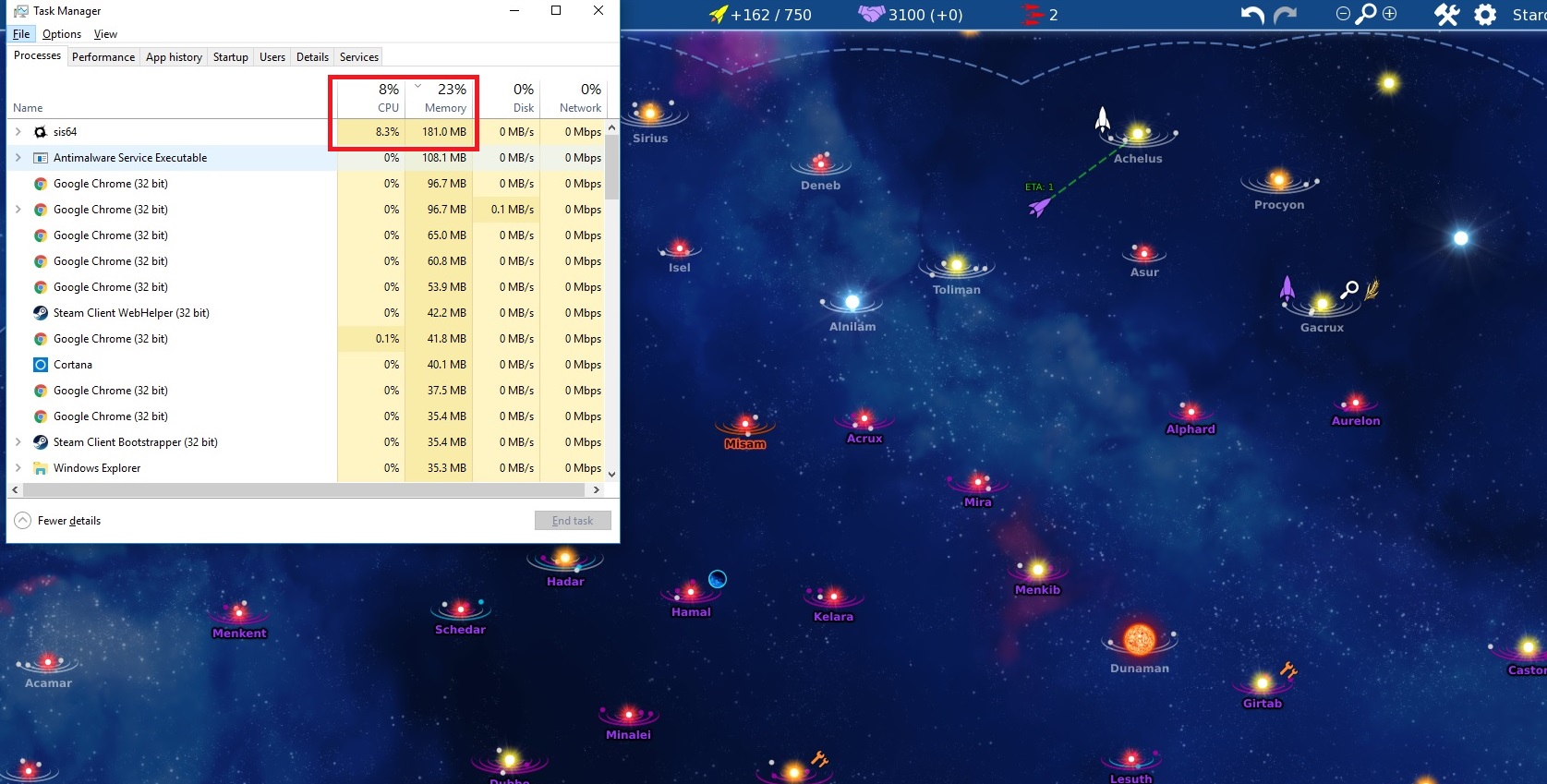Image resolution: width=1547 pixels, height=784 pixels.
Task: Zoom in the galaxy map with plus icon
Action: [x=1390, y=14]
